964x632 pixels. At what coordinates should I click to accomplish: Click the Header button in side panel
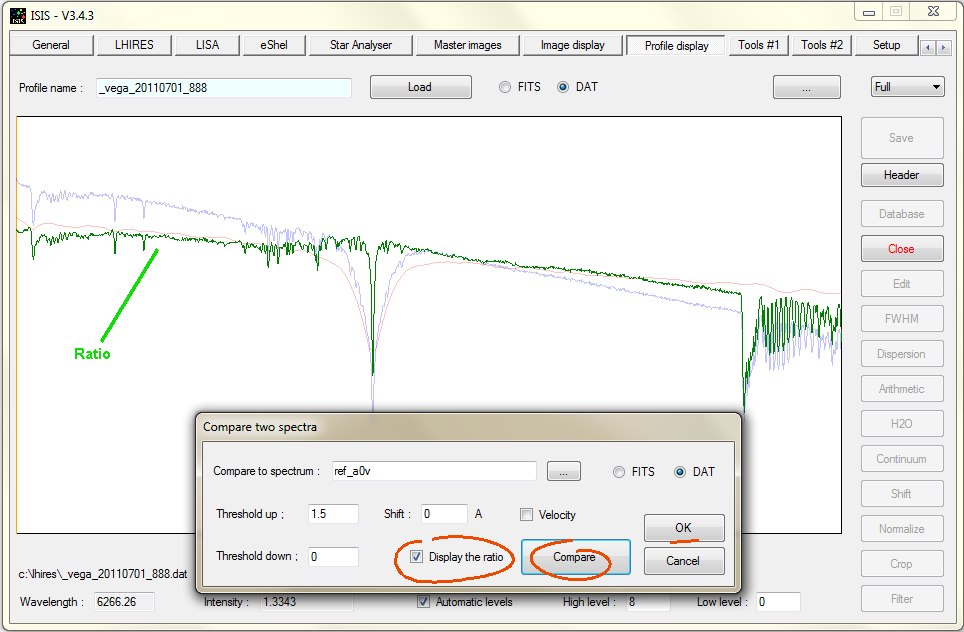[901, 175]
